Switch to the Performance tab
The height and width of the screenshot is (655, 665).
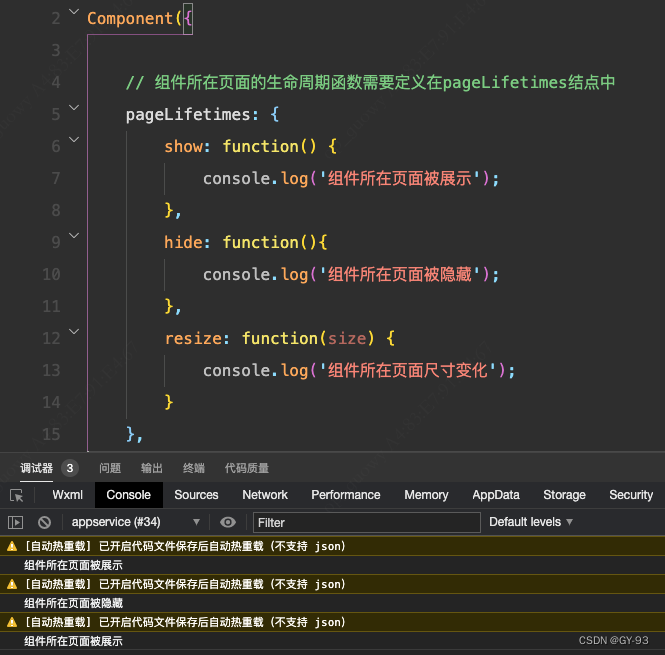[x=346, y=495]
